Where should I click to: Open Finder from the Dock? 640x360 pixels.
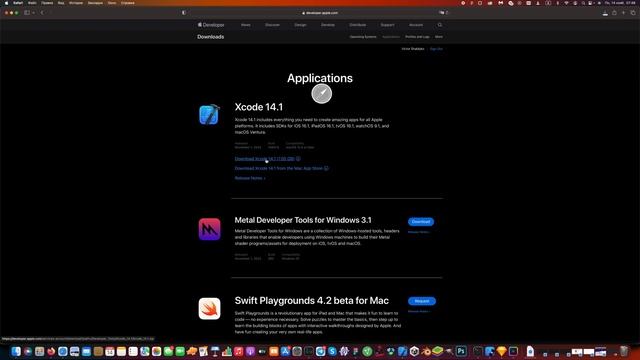(x=16, y=351)
